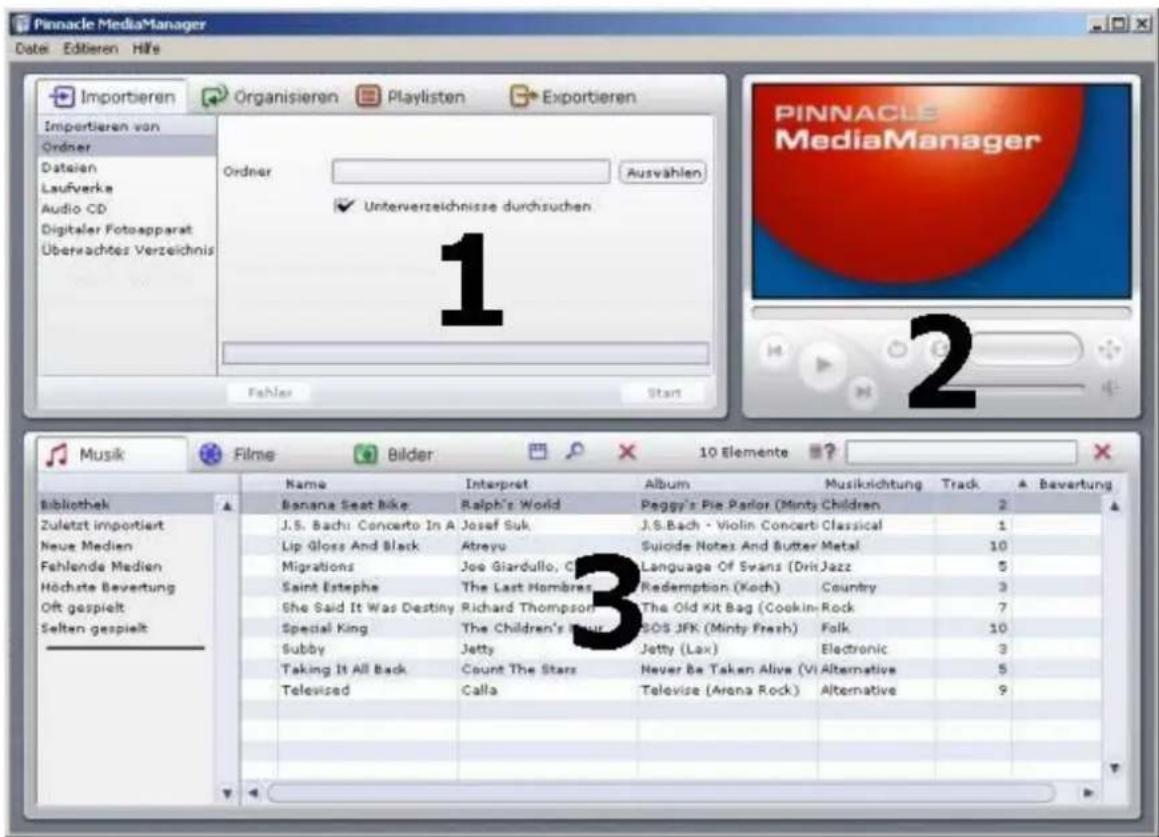Select the Migrations track row
1159x837 pixels.
coord(671,566)
